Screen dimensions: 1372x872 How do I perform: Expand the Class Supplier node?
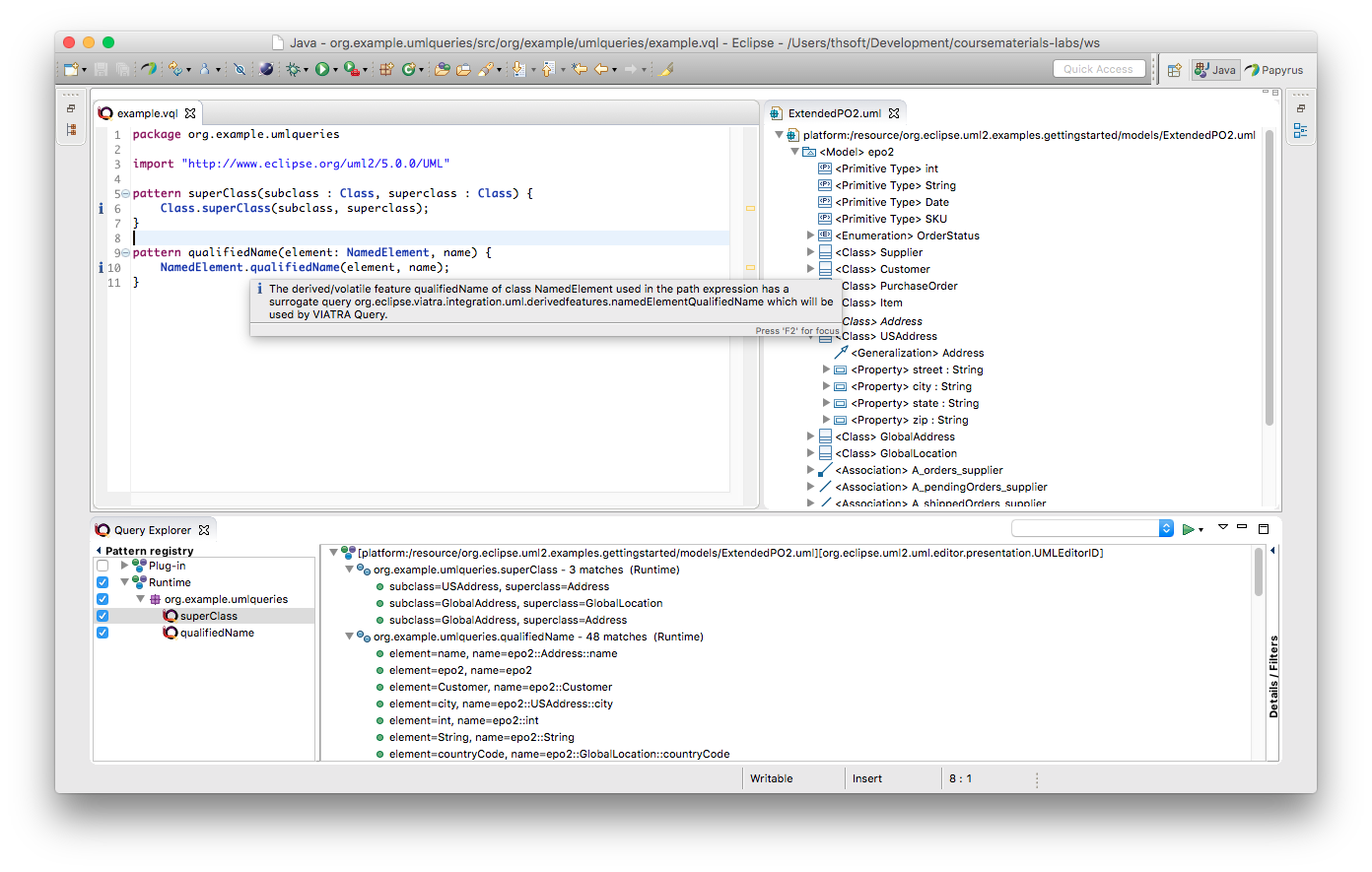tap(810, 252)
